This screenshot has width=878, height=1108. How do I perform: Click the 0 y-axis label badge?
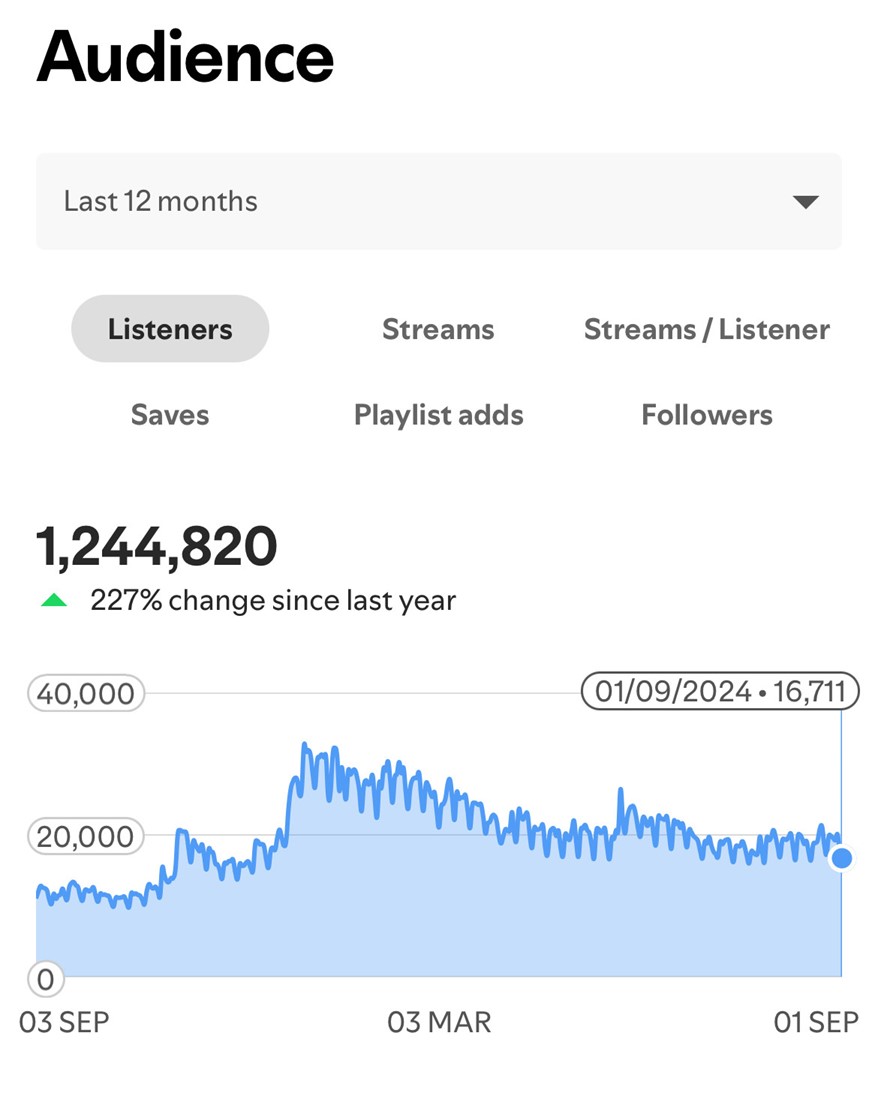coord(46,979)
